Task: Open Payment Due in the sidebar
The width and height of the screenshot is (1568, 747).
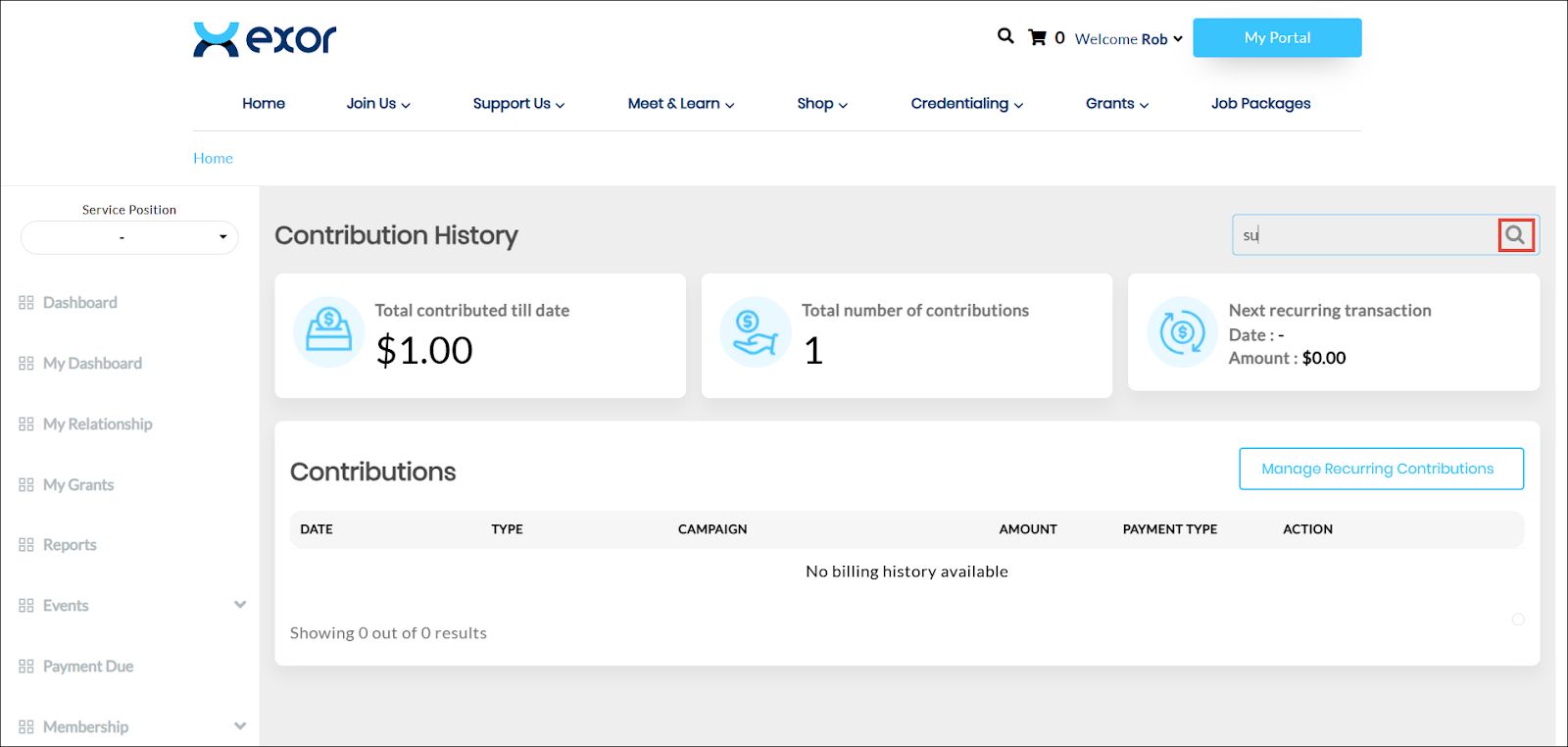Action: coord(87,666)
